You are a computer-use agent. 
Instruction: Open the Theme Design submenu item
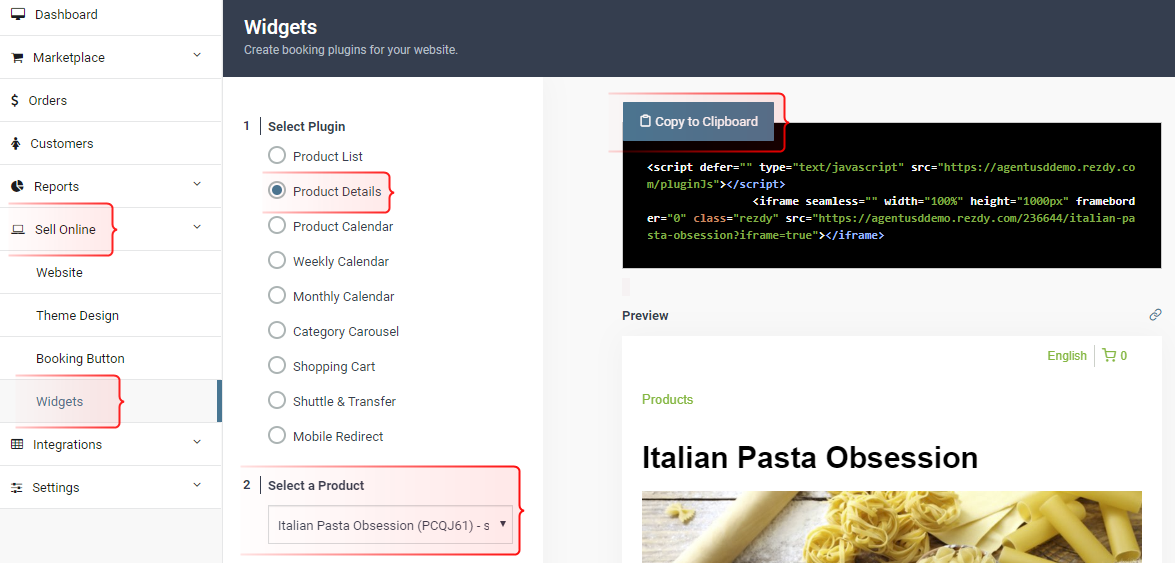pyautogui.click(x=111, y=316)
